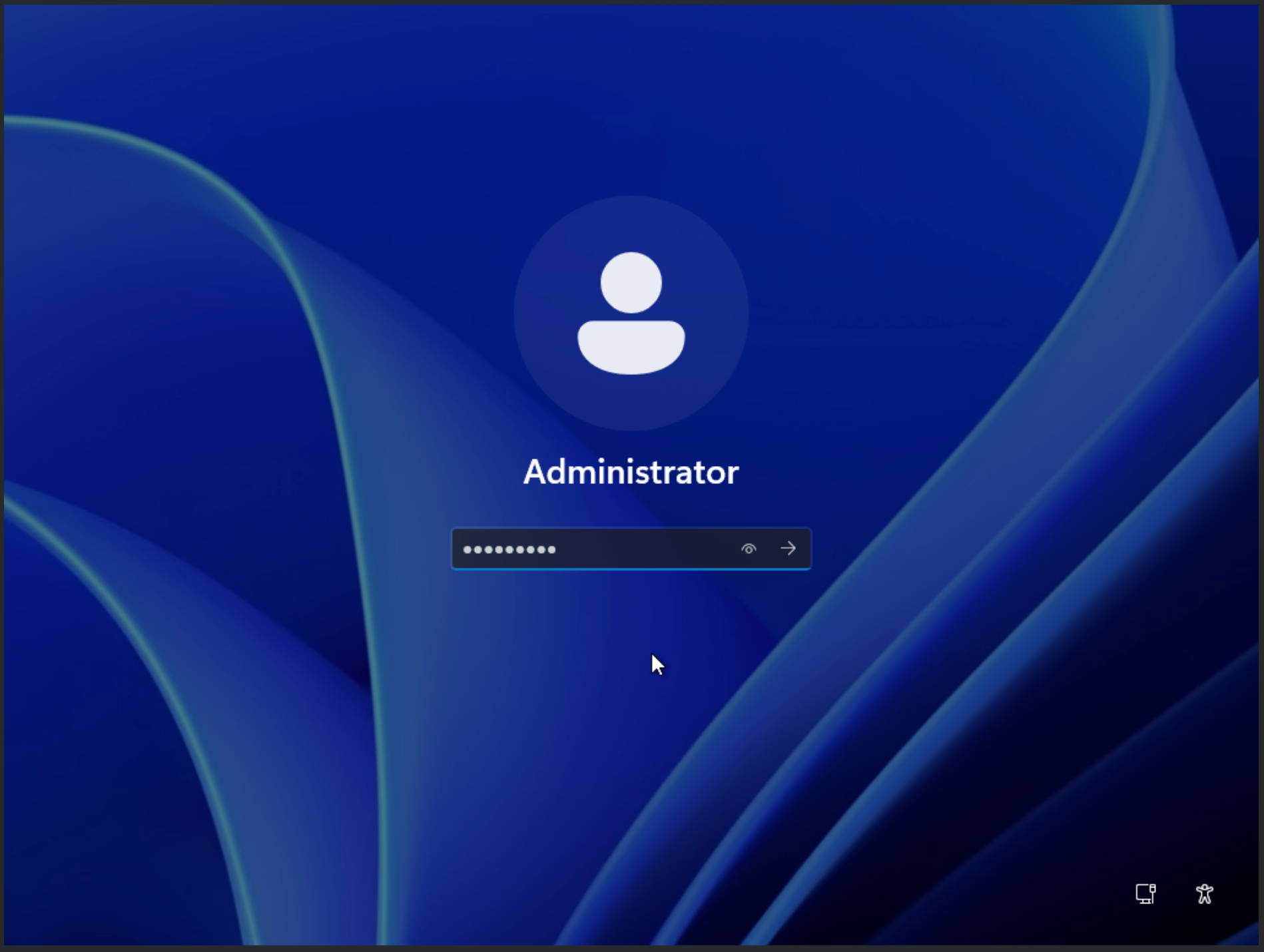The height and width of the screenshot is (952, 1264).
Task: Select the Administrator account name
Action: 631,471
